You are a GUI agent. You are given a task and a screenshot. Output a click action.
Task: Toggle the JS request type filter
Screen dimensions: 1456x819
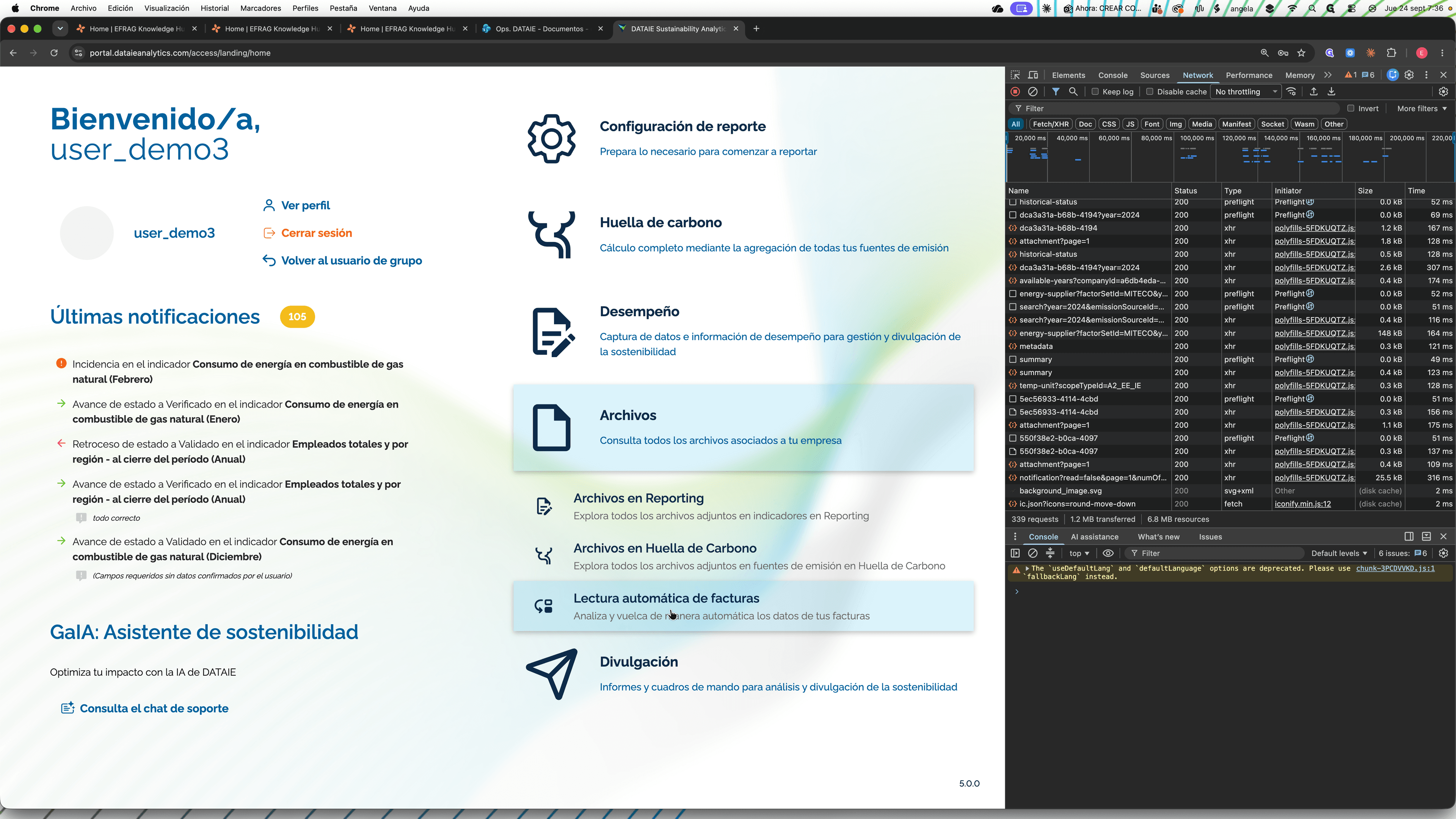1130,124
